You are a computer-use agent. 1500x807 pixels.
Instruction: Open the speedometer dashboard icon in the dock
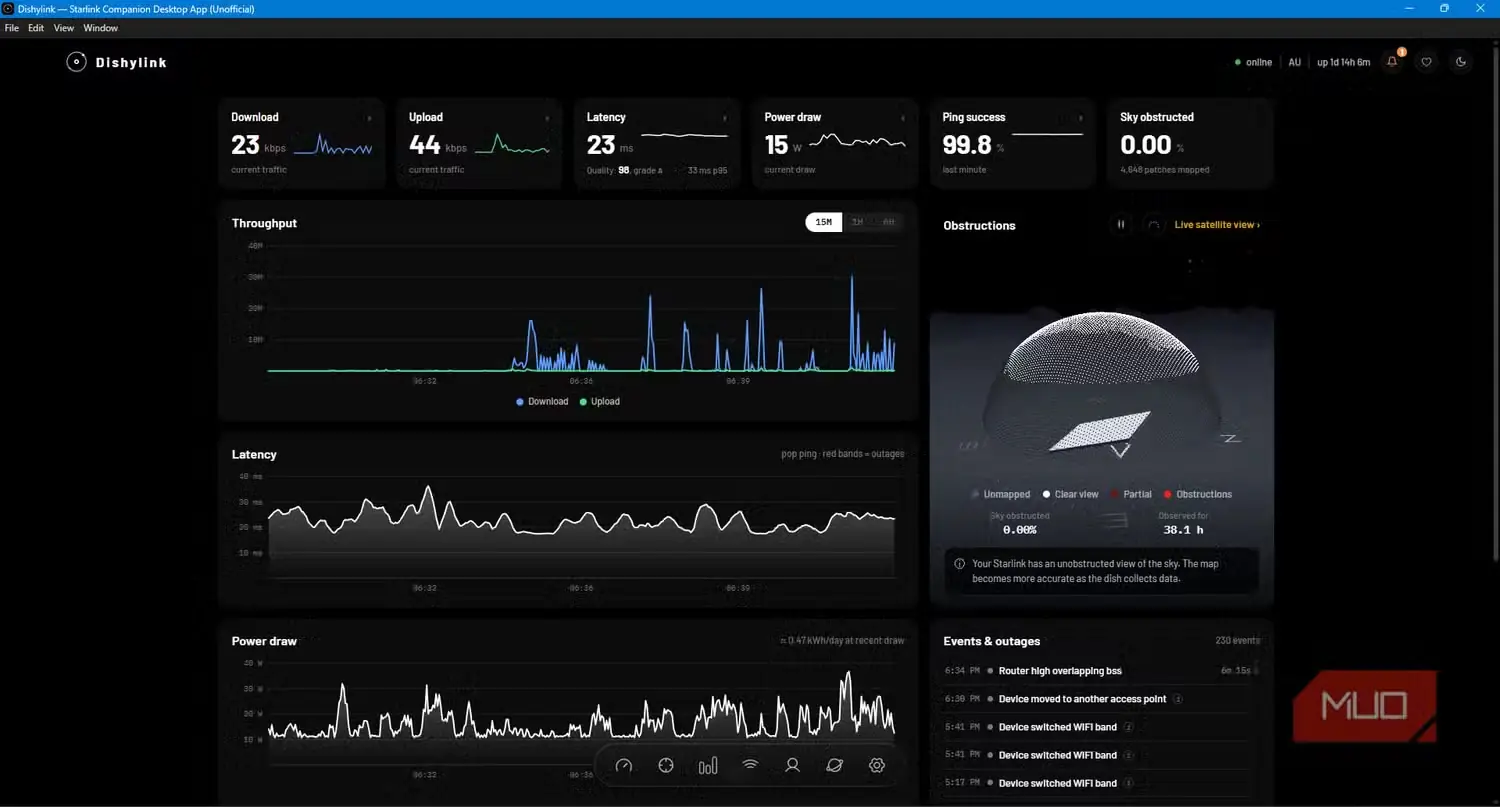624,766
